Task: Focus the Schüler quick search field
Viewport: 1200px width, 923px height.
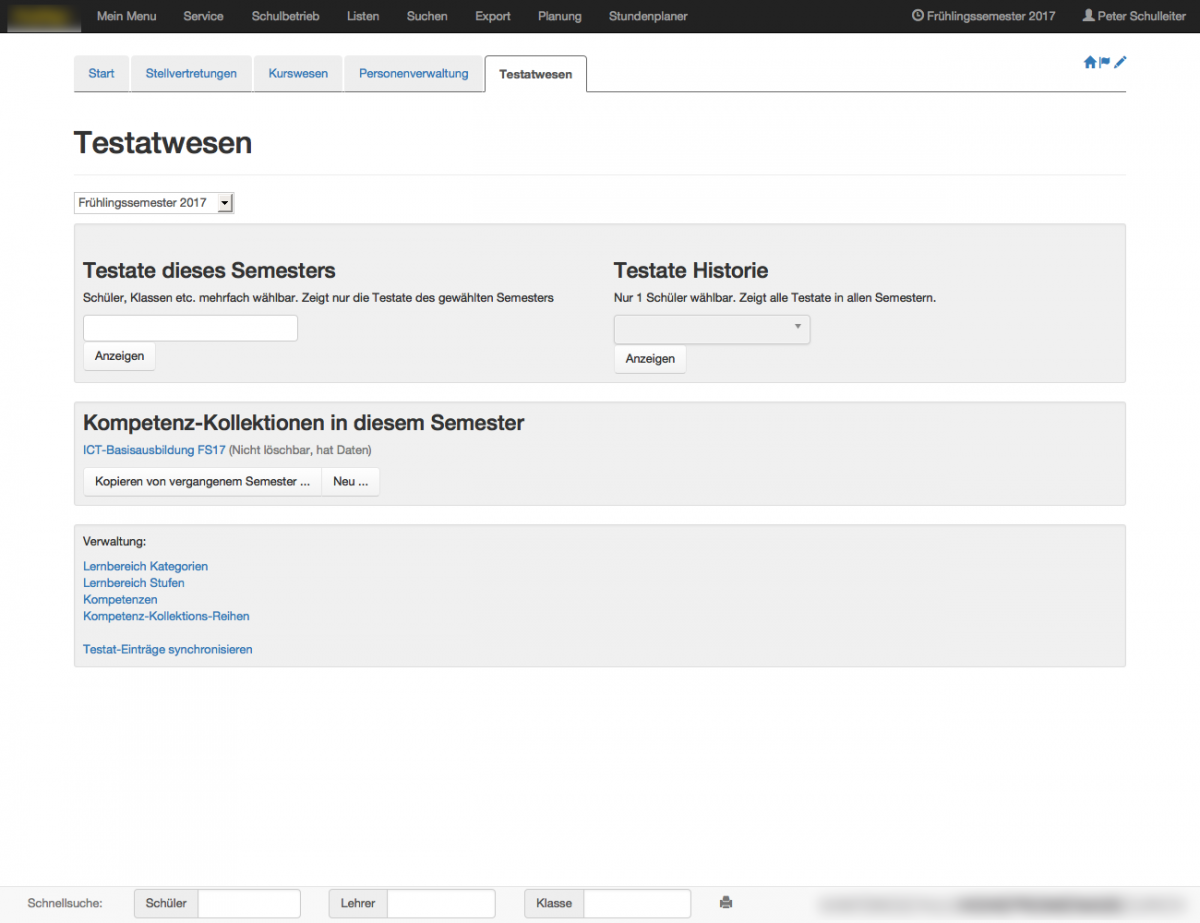Action: tap(249, 903)
